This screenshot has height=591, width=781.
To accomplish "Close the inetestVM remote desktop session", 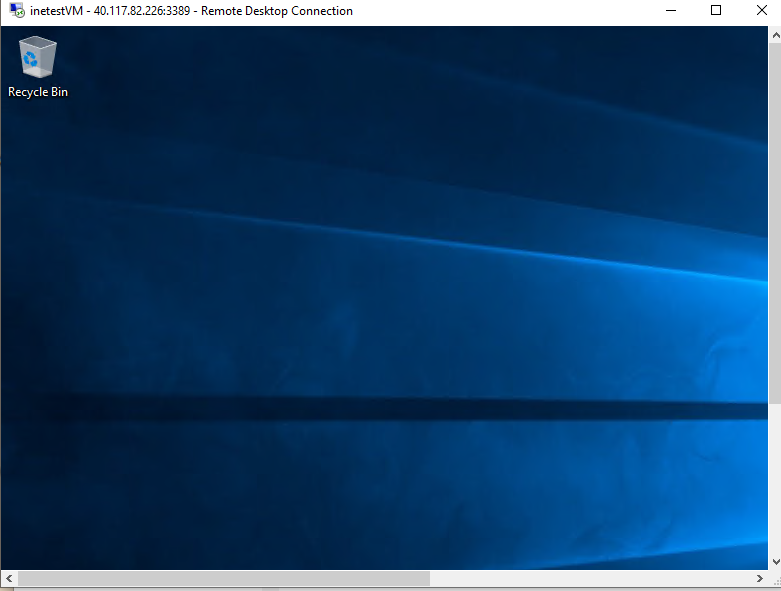I will 761,11.
